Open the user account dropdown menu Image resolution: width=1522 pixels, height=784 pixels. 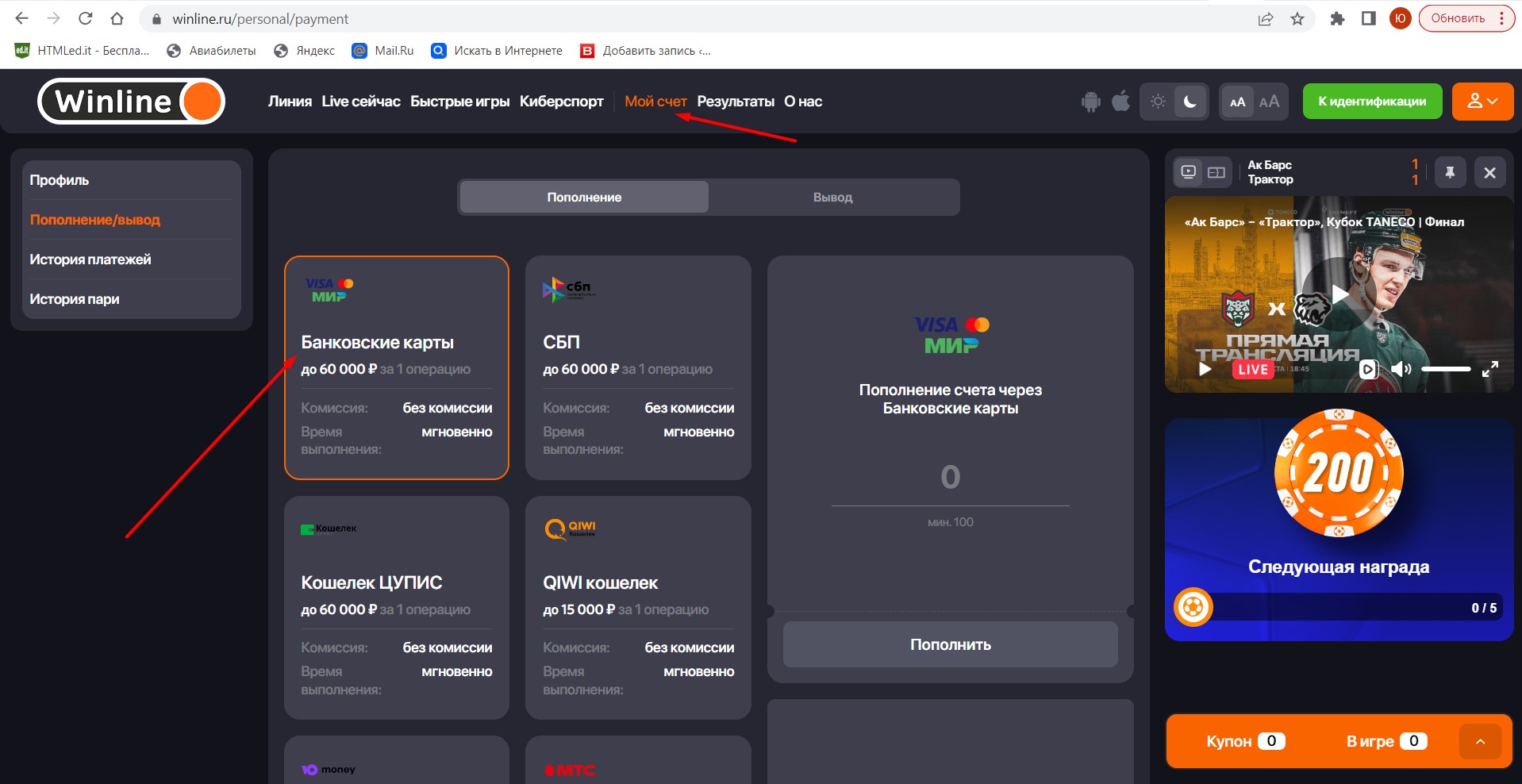(x=1482, y=102)
